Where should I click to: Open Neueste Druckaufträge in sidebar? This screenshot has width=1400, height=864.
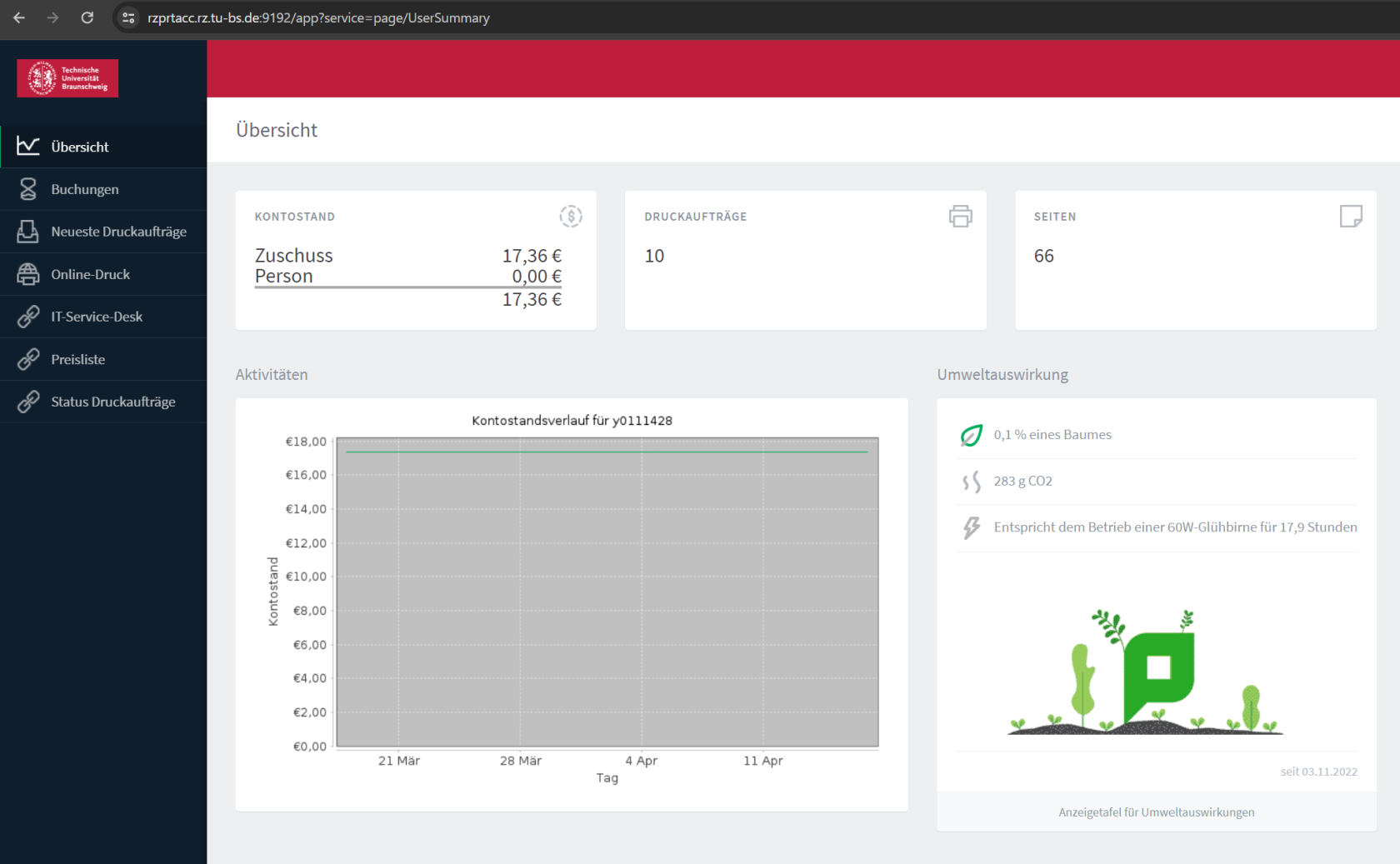point(103,232)
